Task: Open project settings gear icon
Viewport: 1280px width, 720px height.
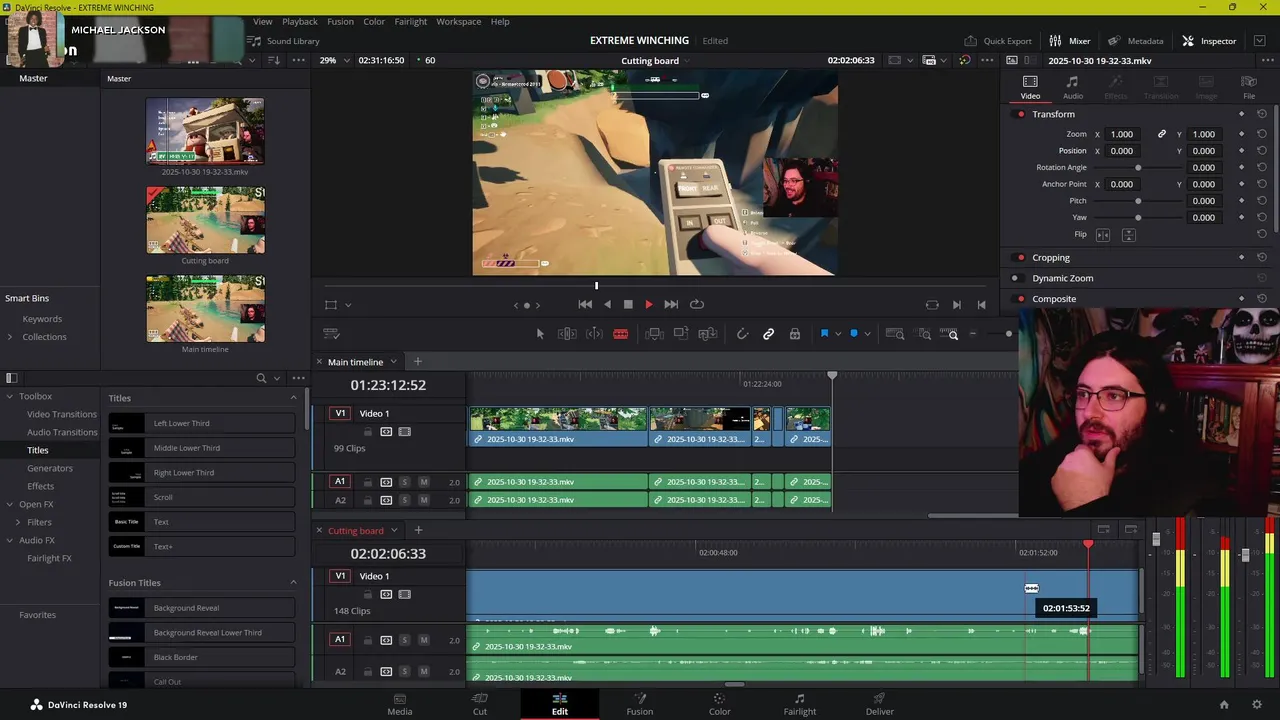Action: (x=1257, y=705)
